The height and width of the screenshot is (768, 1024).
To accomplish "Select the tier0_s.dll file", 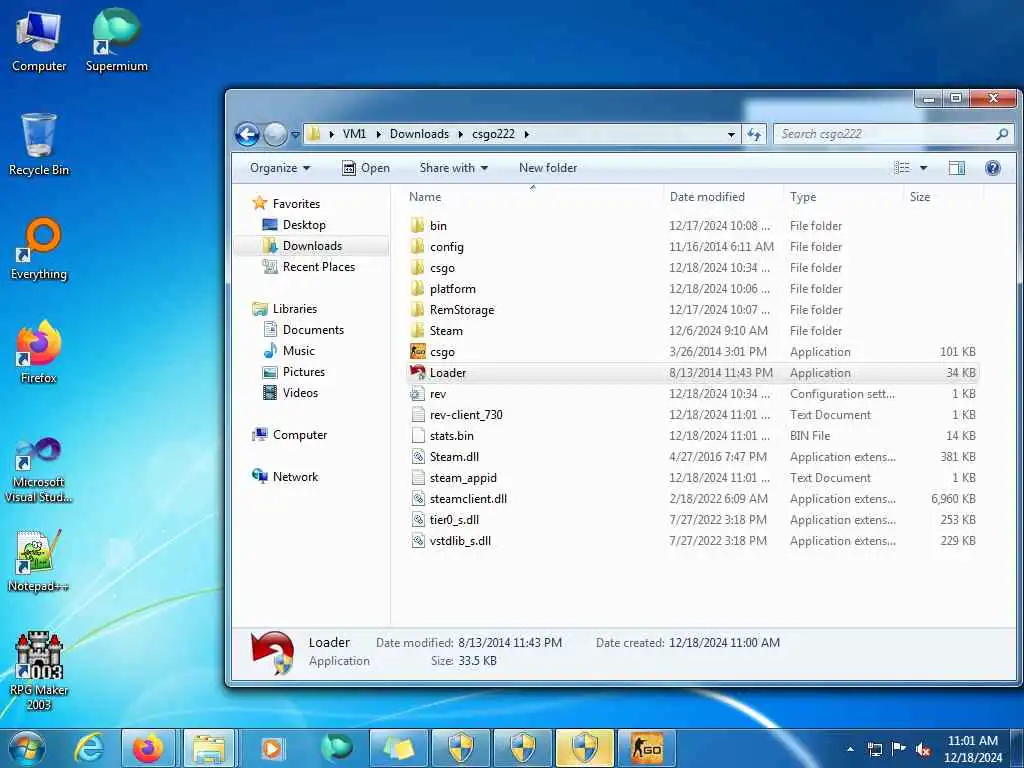I will pos(454,520).
